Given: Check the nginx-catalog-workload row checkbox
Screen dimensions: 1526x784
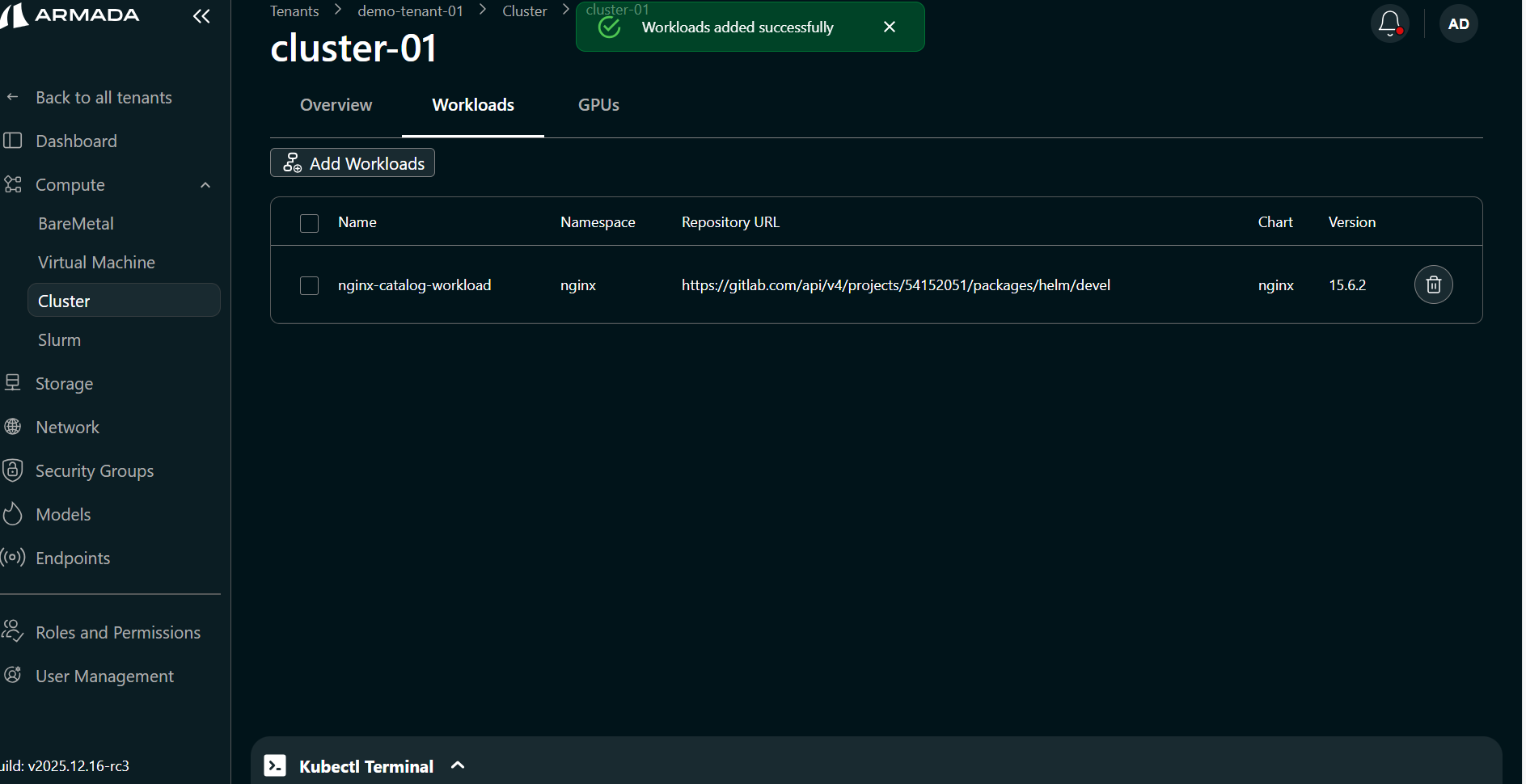Looking at the screenshot, I should pos(309,285).
